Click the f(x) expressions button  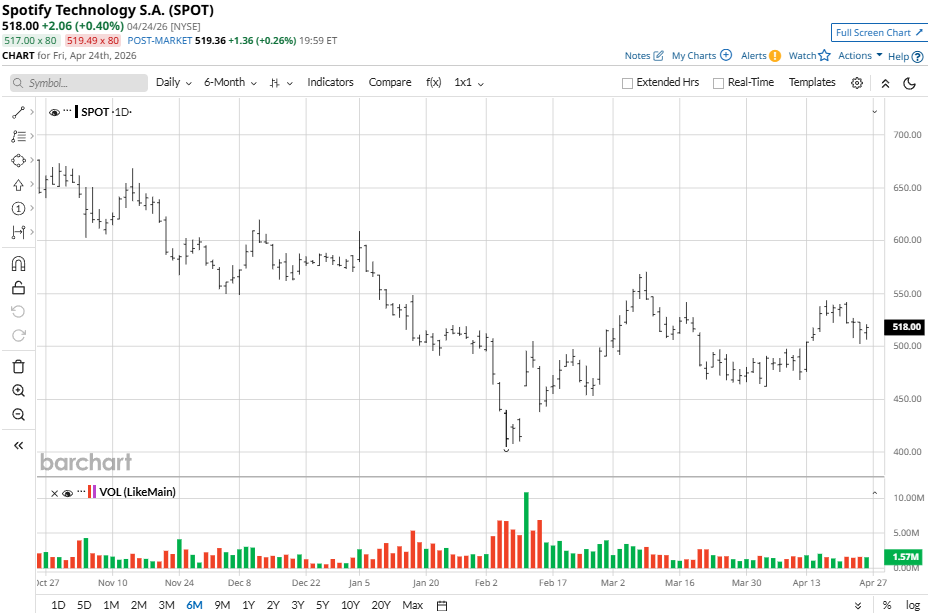(x=433, y=83)
